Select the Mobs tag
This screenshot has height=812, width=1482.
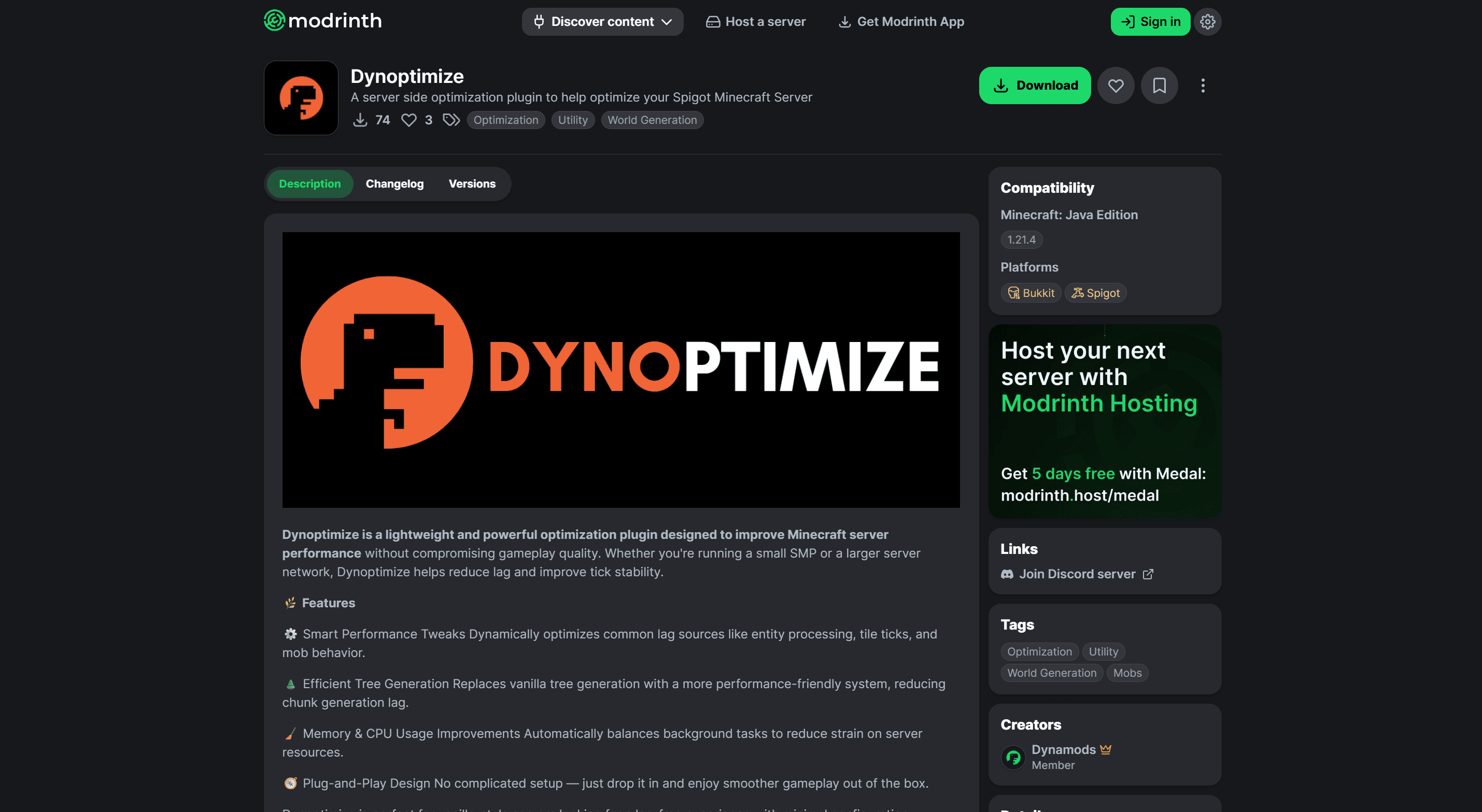coord(1126,672)
